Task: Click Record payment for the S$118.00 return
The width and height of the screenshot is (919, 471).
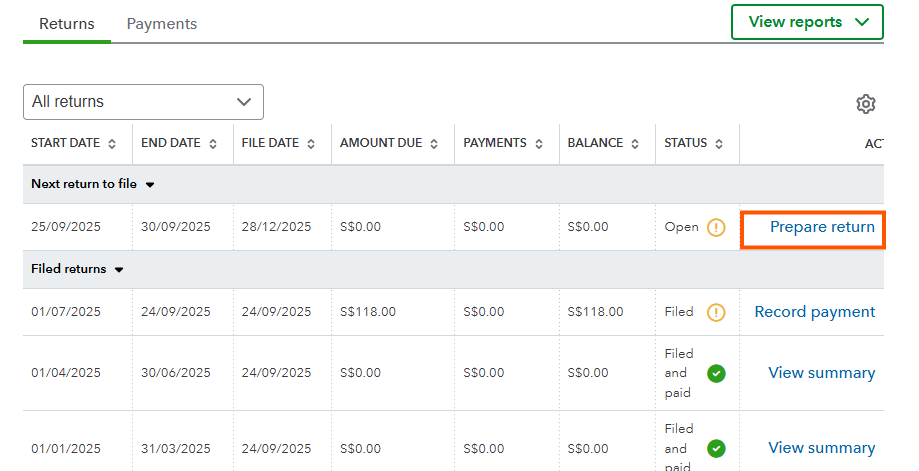Action: click(x=814, y=312)
